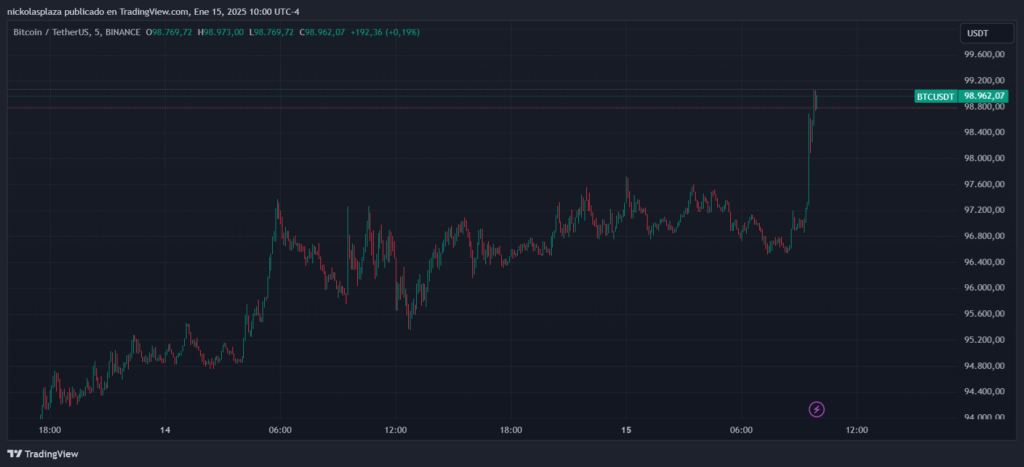Click the 98.000,00 price axis label
Screen dimensions: 1024x467
[984, 158]
